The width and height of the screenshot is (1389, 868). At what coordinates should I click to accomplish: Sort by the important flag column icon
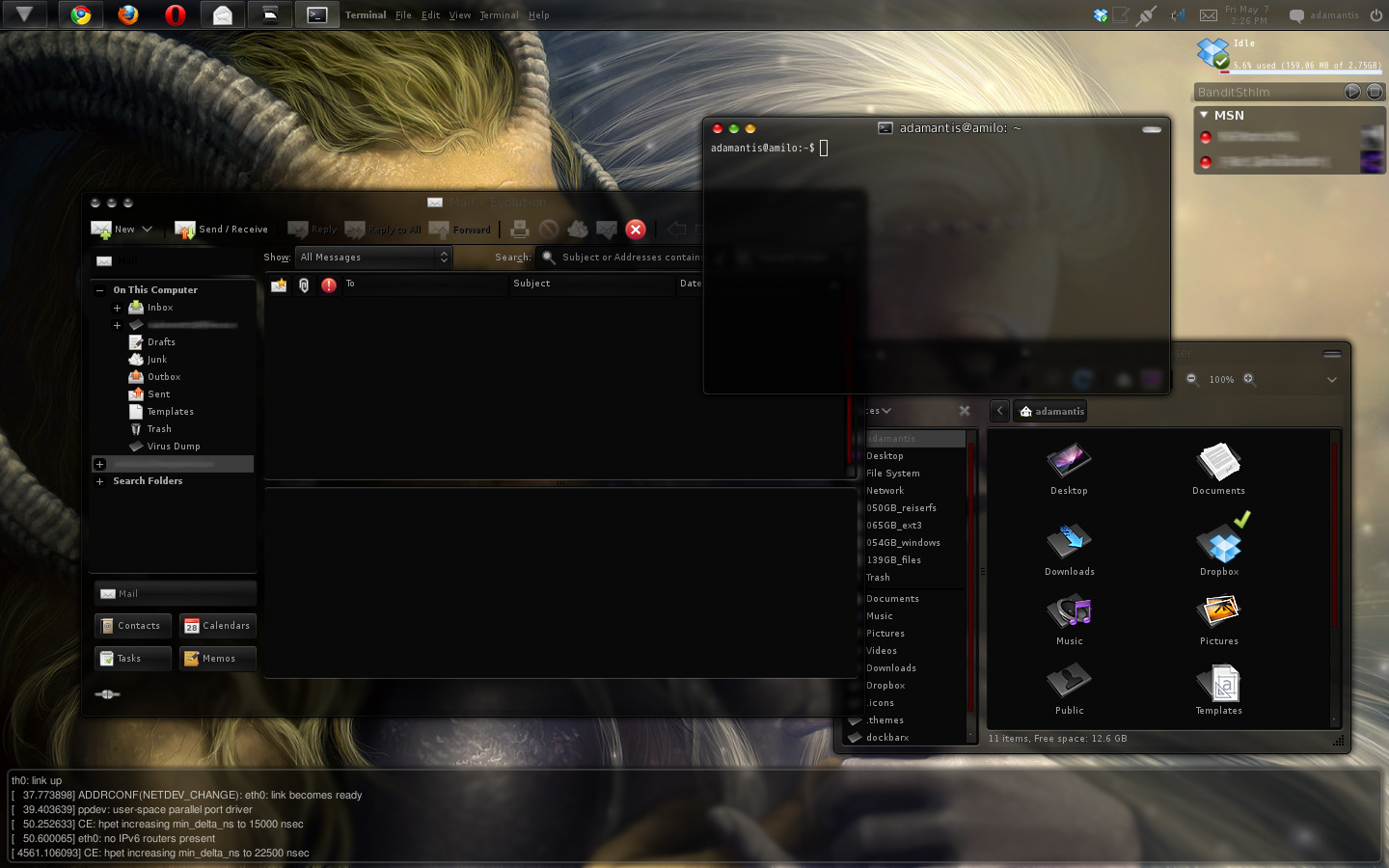[x=329, y=285]
